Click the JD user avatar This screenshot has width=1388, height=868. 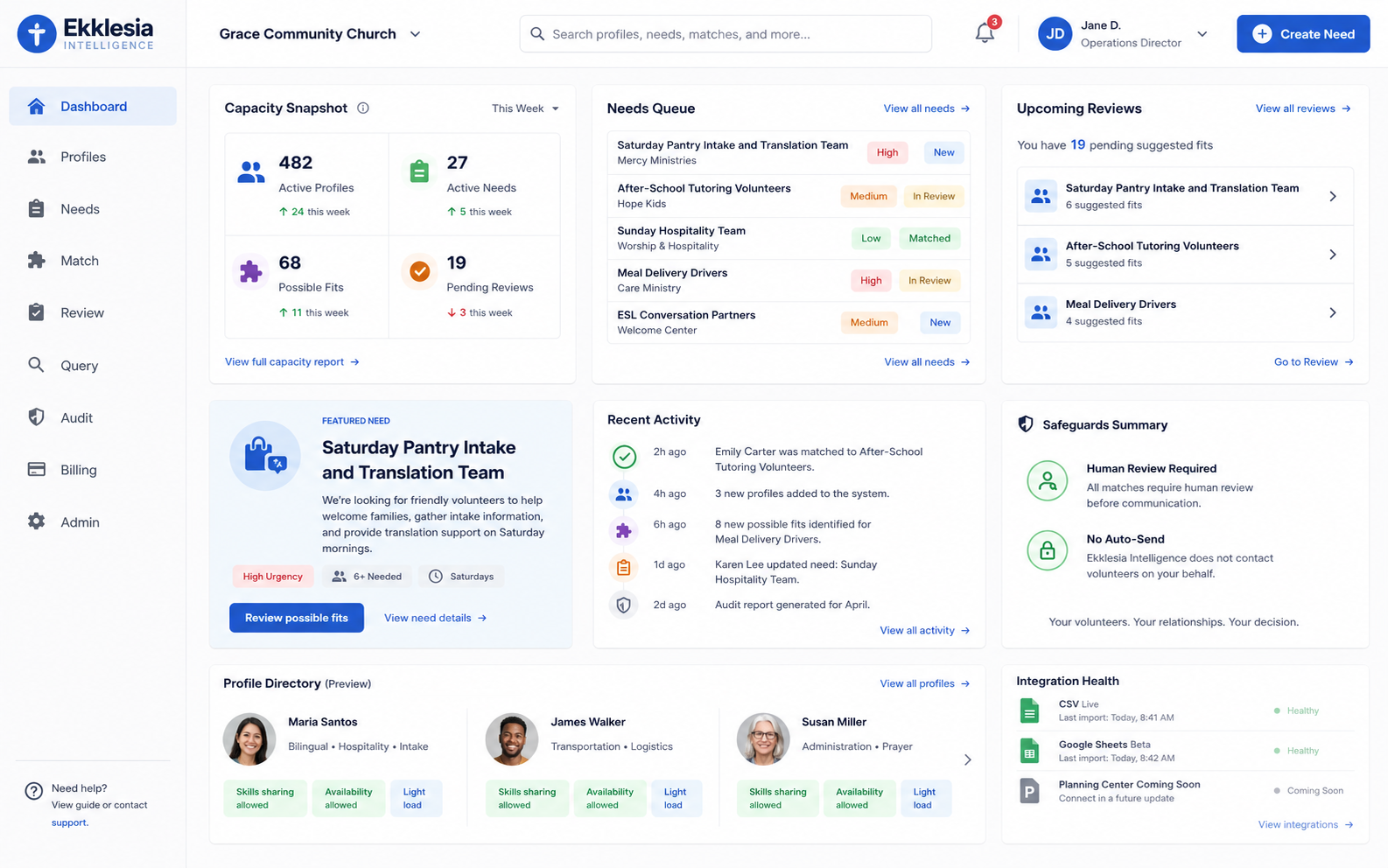(1055, 34)
